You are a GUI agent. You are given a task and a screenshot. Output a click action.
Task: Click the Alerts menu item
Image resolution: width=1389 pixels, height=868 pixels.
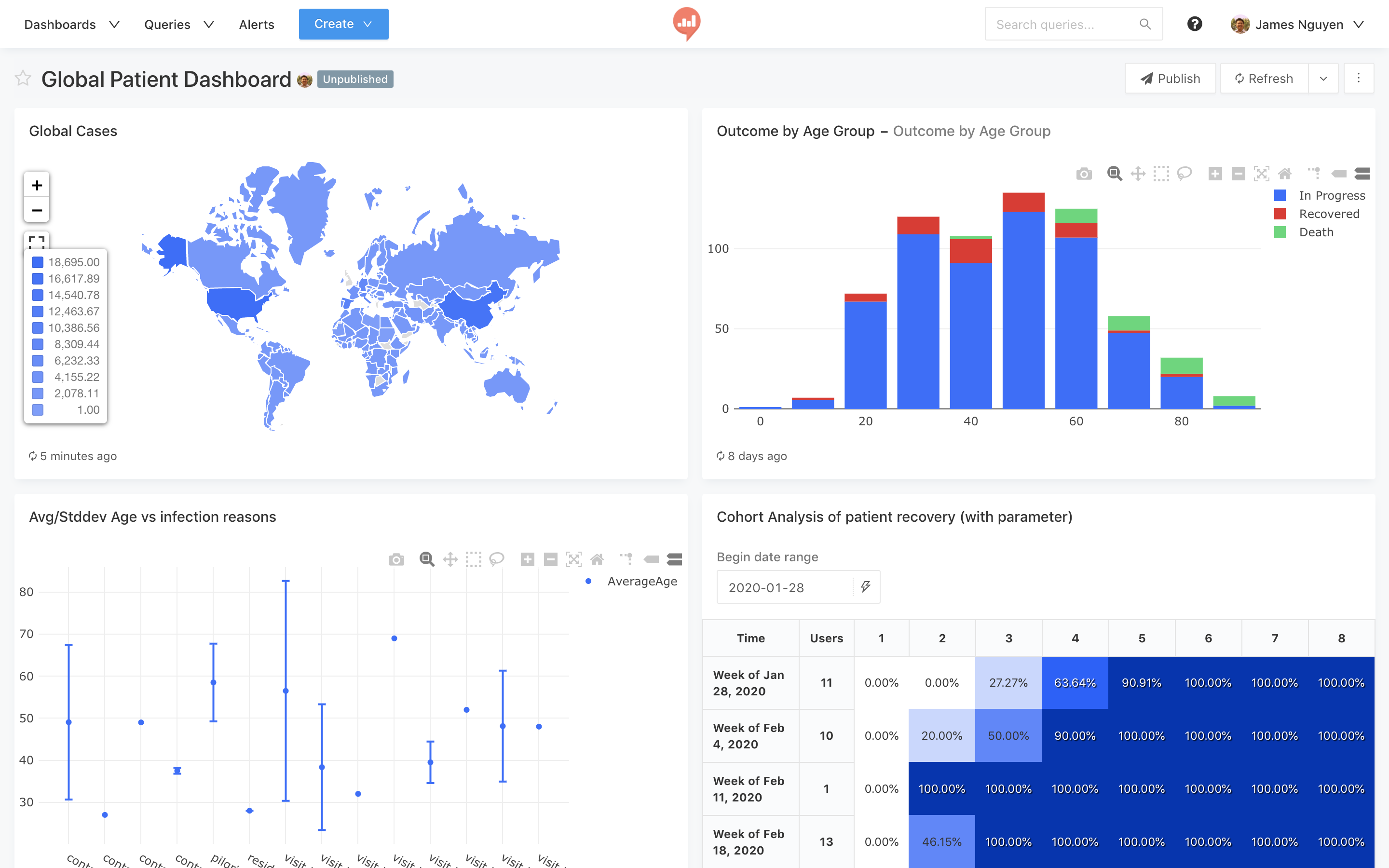pyautogui.click(x=256, y=24)
